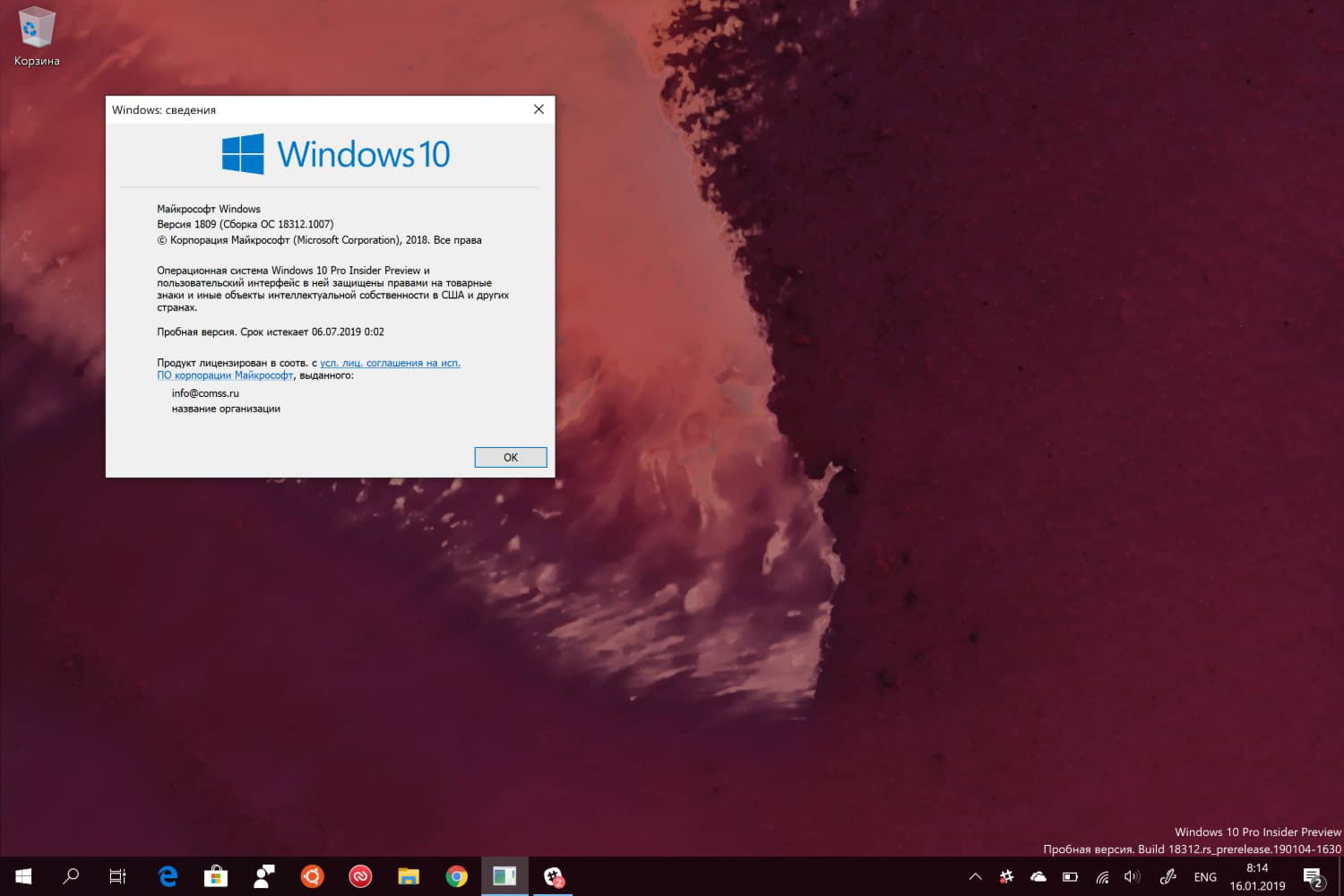1344x896 pixels.
Task: Open Microsoft Edge from the taskbar
Action: (168, 876)
